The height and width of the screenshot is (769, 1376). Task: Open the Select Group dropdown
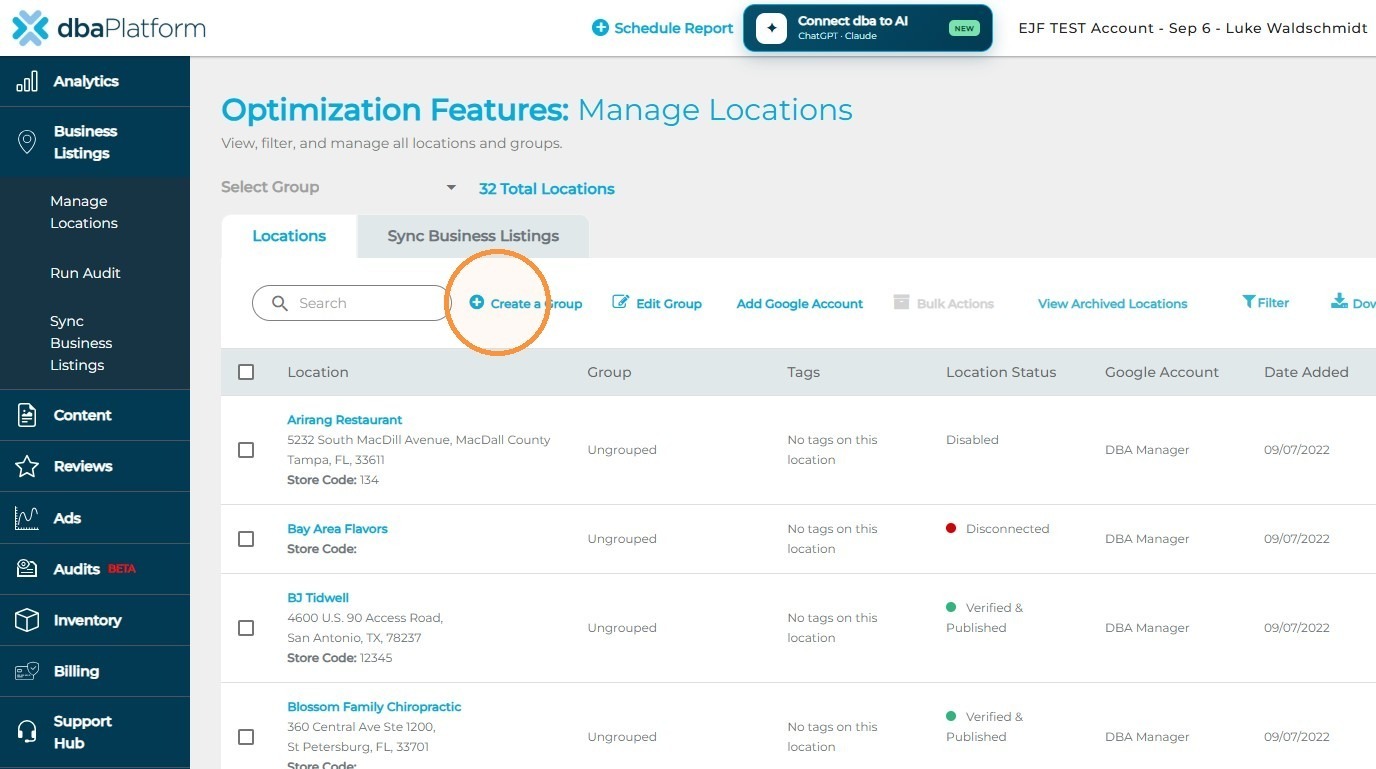[339, 187]
